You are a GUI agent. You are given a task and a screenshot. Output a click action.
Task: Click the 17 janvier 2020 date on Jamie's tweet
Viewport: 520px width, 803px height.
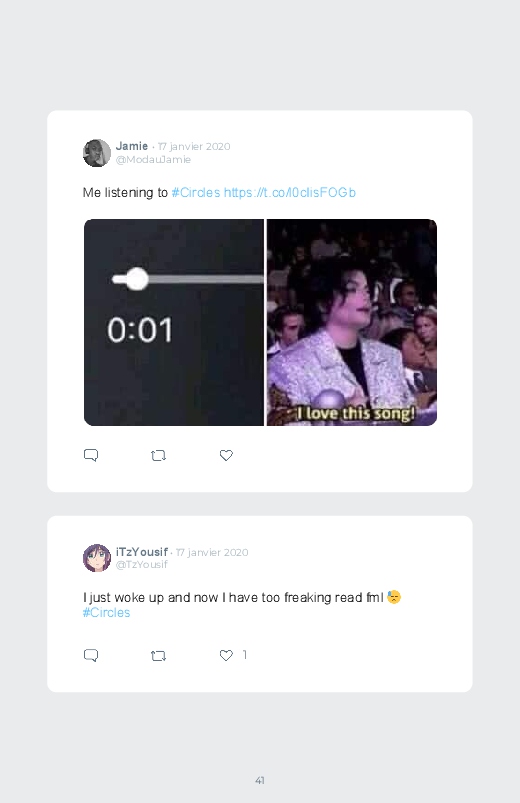click(194, 146)
